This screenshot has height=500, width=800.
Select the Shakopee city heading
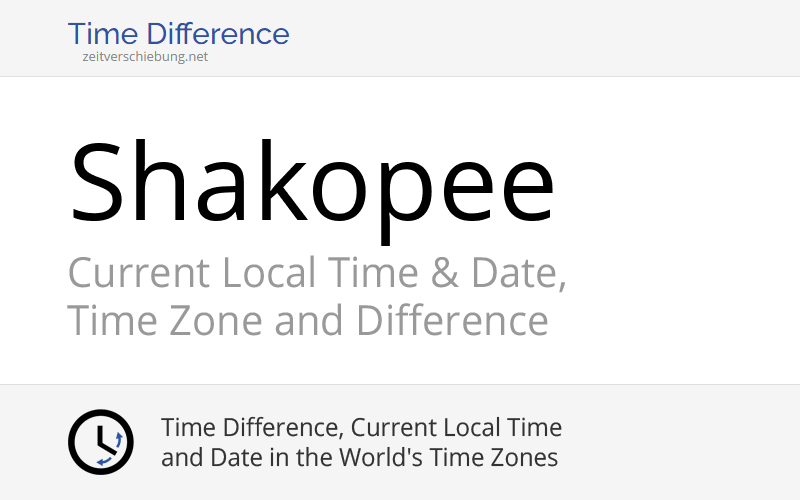point(311,184)
